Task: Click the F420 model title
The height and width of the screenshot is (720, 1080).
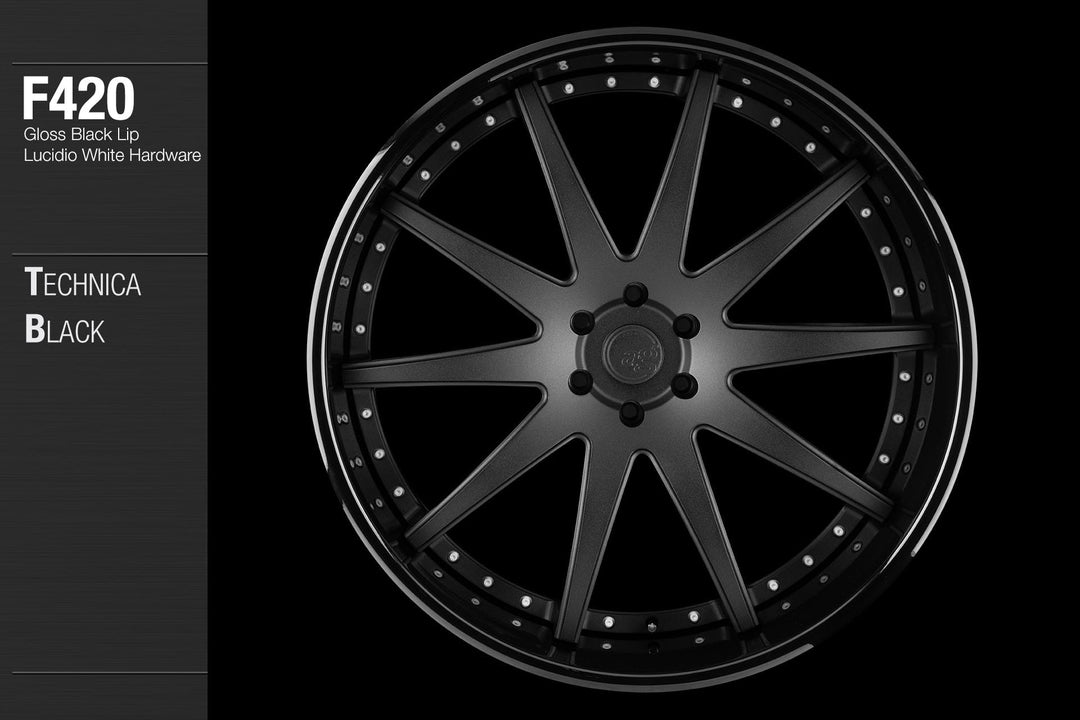Action: [x=79, y=99]
